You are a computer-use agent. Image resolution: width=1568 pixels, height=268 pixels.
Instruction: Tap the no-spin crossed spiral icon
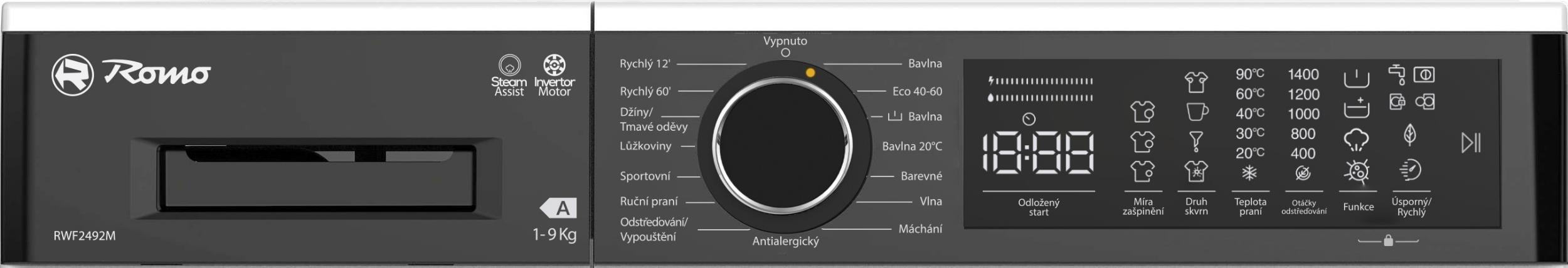(x=1303, y=173)
